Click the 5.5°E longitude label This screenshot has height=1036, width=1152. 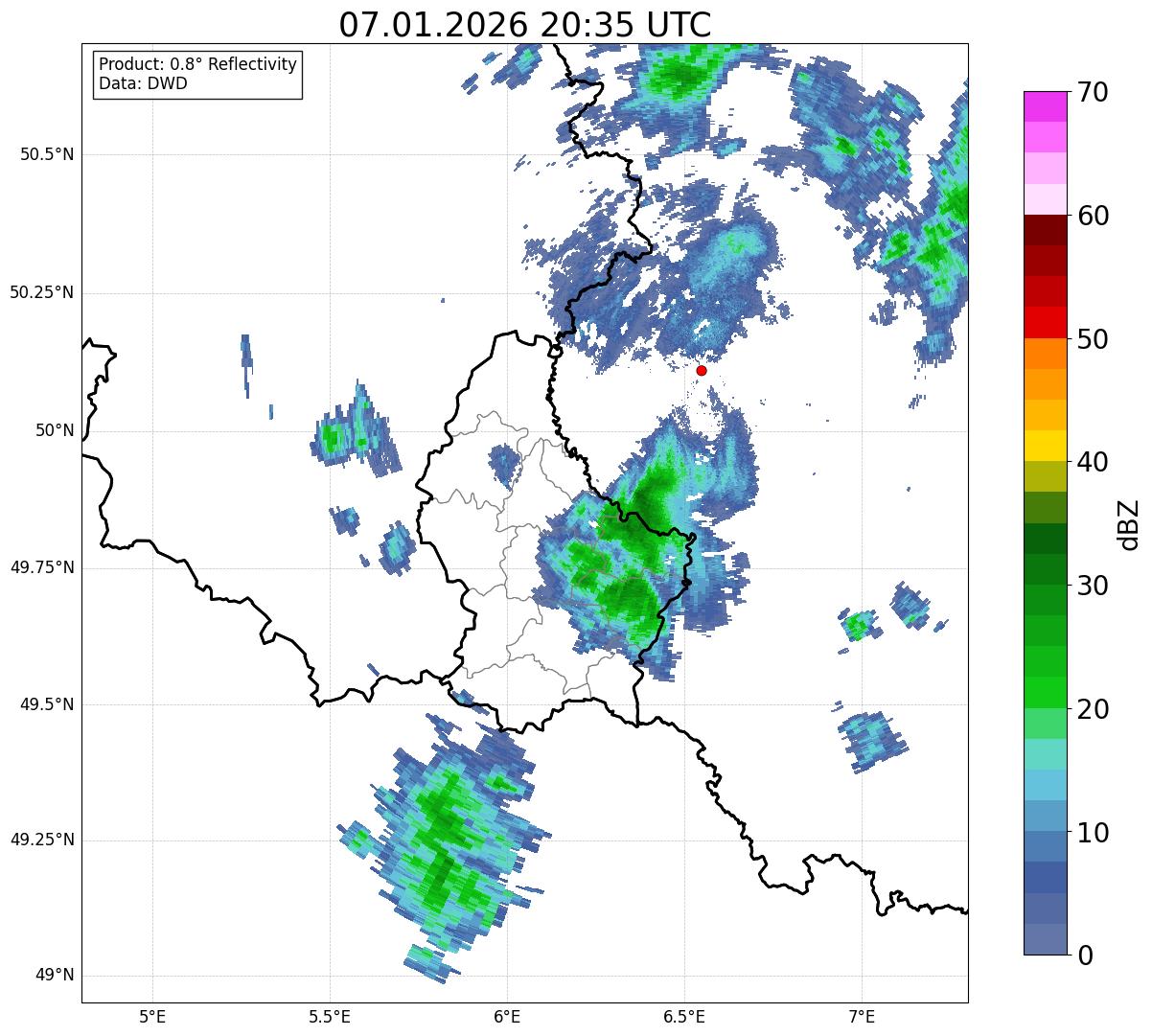330,1016
